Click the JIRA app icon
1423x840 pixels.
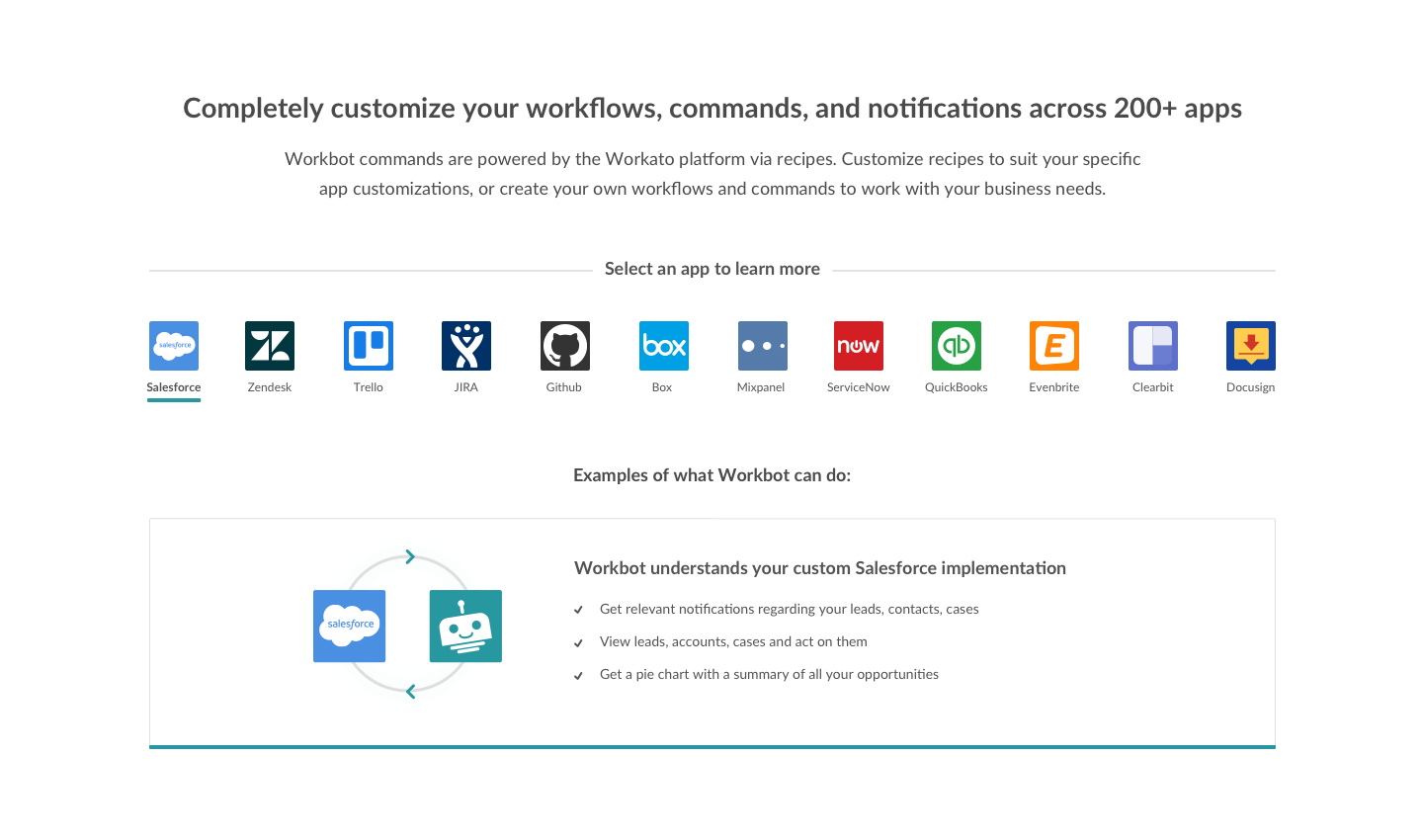(x=466, y=346)
